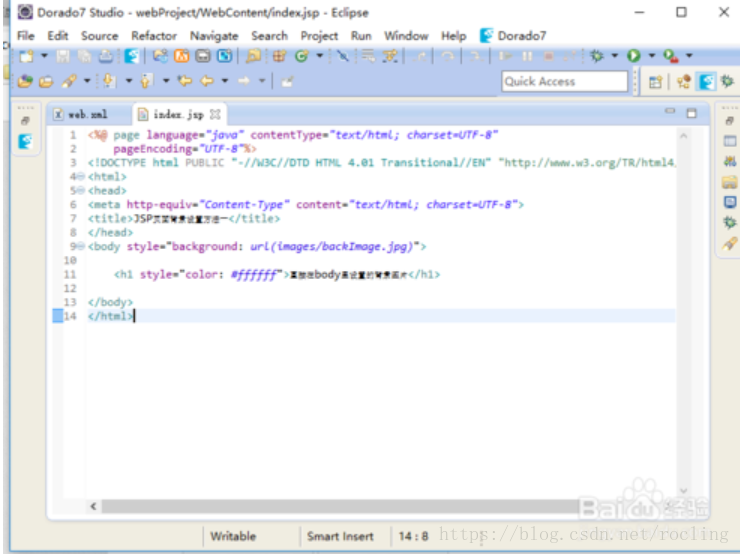Click the New Java Class icon
Image resolution: width=740 pixels, height=554 pixels.
(x=301, y=56)
